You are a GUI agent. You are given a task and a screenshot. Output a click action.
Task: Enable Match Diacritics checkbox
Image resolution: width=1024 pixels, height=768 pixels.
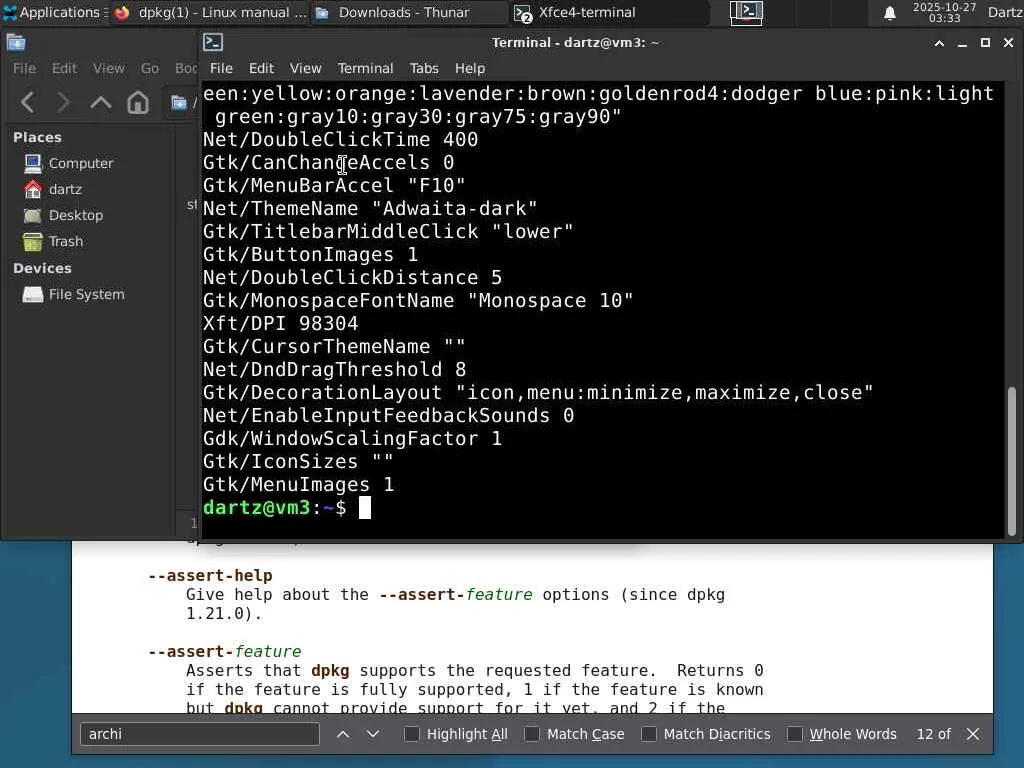tap(648, 734)
